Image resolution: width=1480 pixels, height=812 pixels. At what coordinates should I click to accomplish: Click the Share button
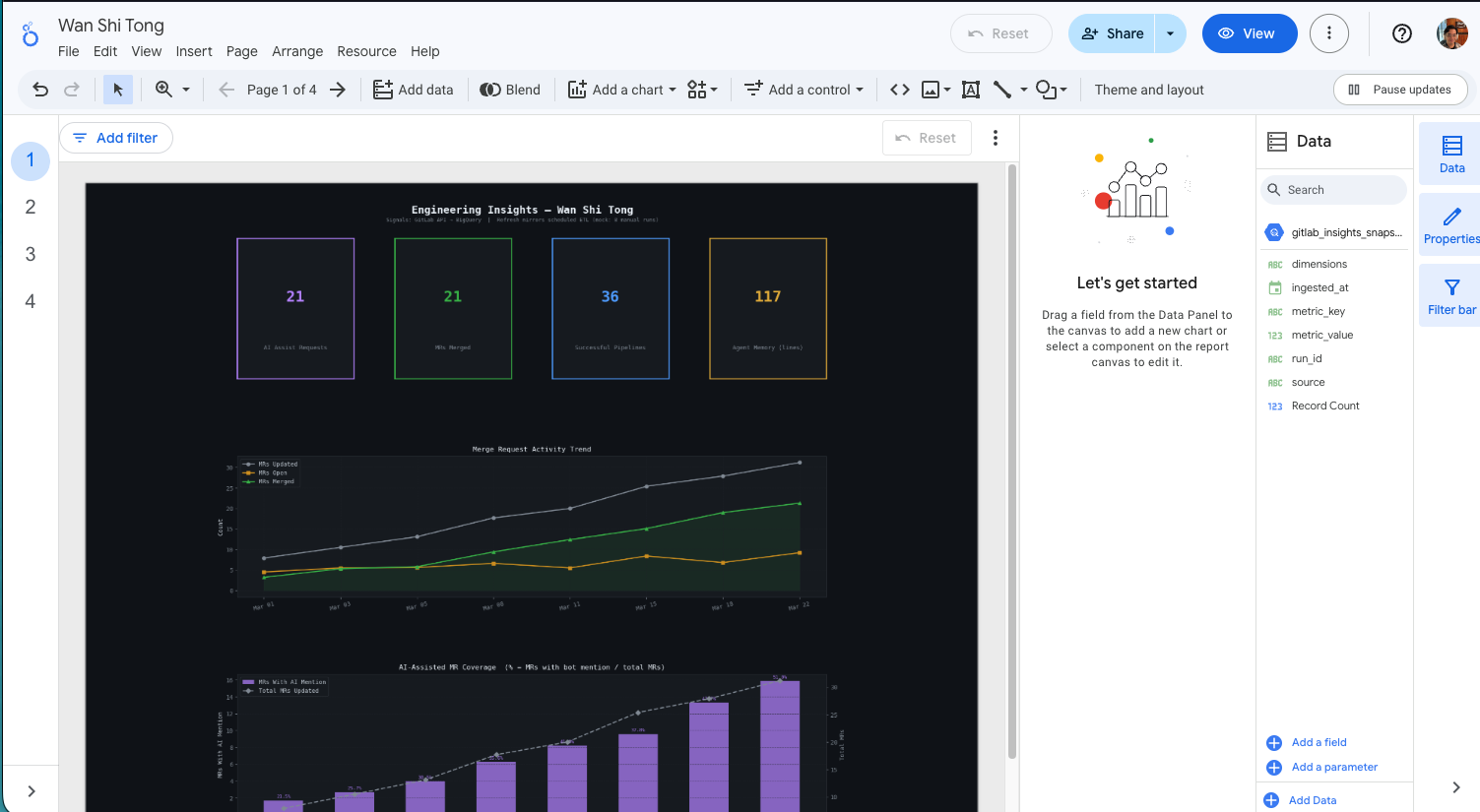[x=1113, y=33]
